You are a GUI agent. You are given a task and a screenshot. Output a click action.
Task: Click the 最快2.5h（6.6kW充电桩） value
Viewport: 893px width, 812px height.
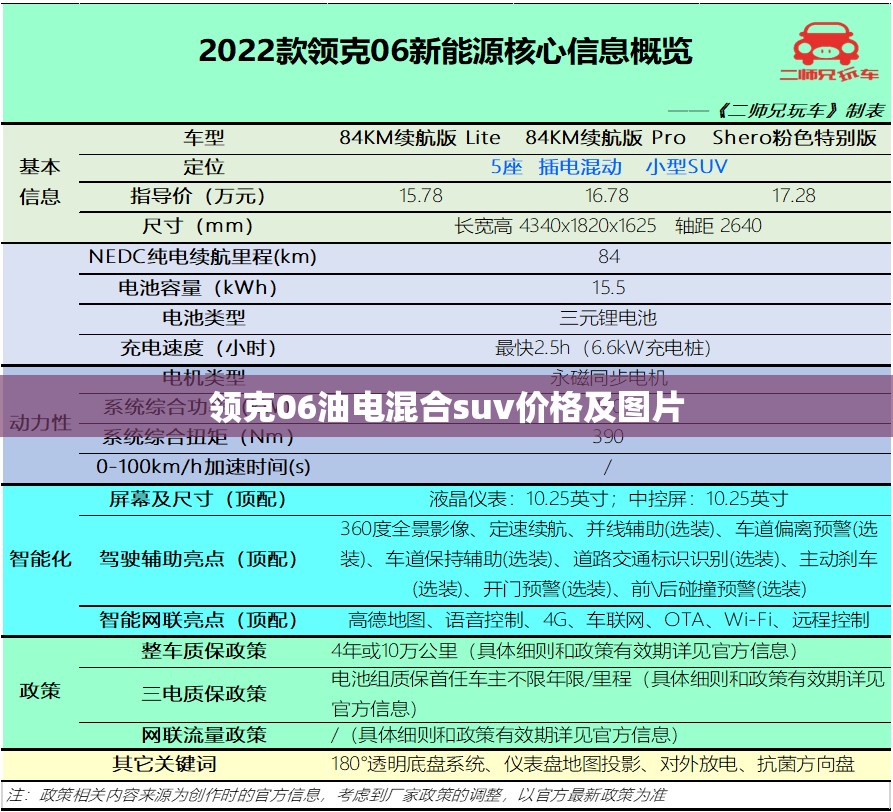pyautogui.click(x=603, y=348)
